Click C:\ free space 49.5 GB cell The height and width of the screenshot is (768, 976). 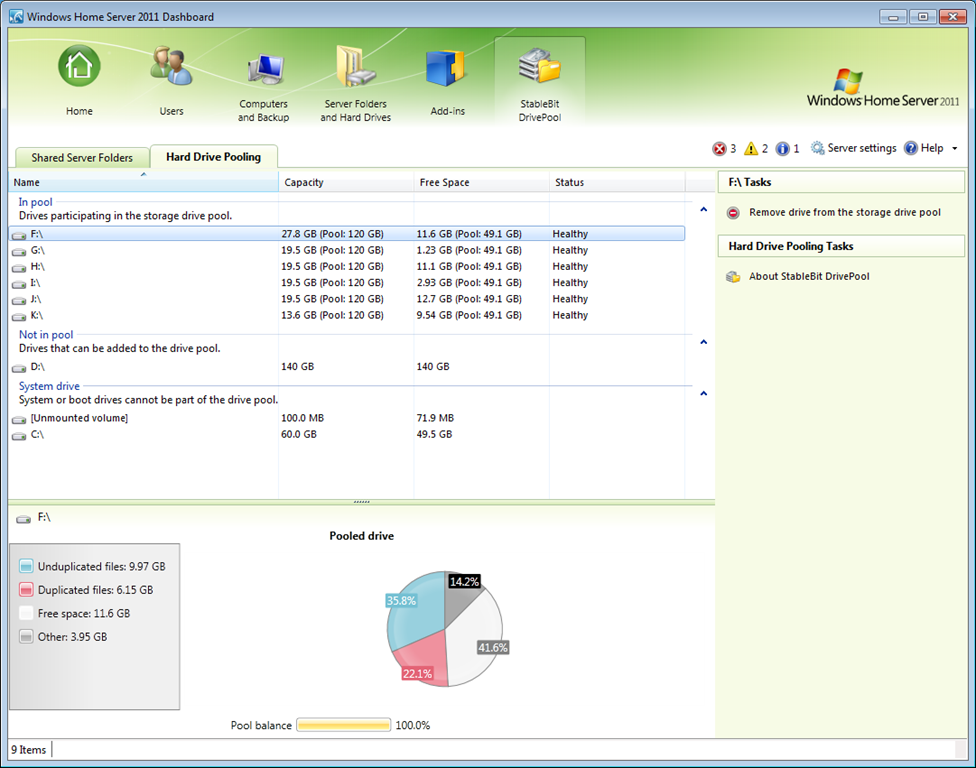(x=434, y=434)
